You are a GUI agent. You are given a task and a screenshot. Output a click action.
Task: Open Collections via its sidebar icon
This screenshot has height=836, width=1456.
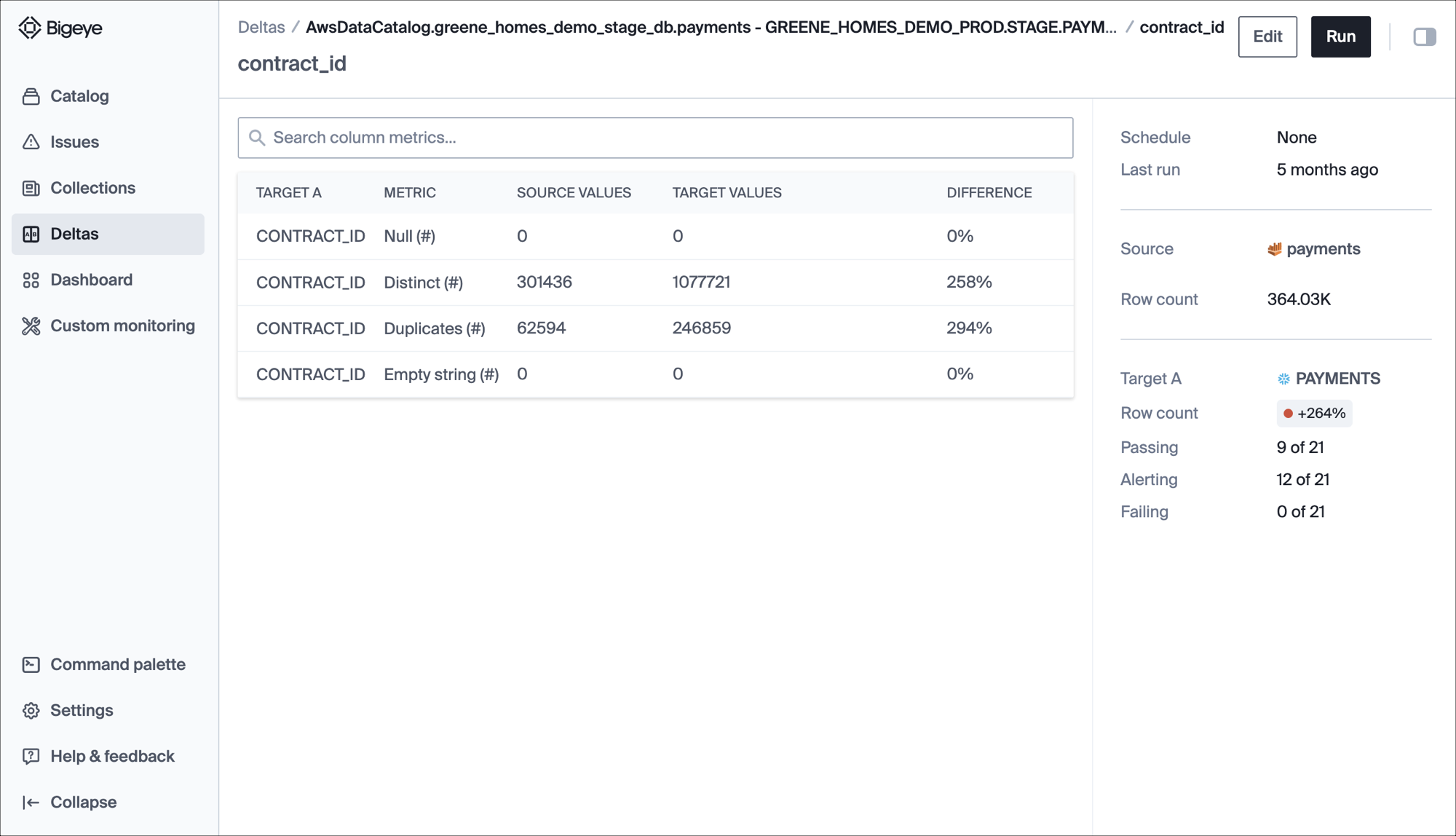[x=31, y=188]
